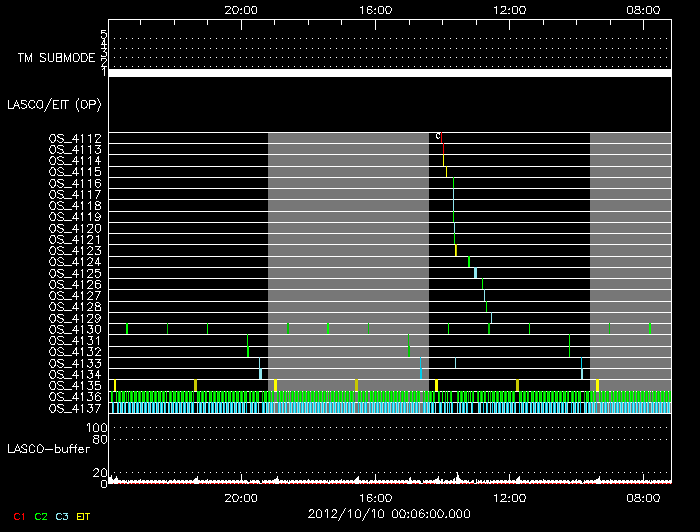Click the OS_4112 row label
Viewport: 700px width, 532px height.
point(75,138)
